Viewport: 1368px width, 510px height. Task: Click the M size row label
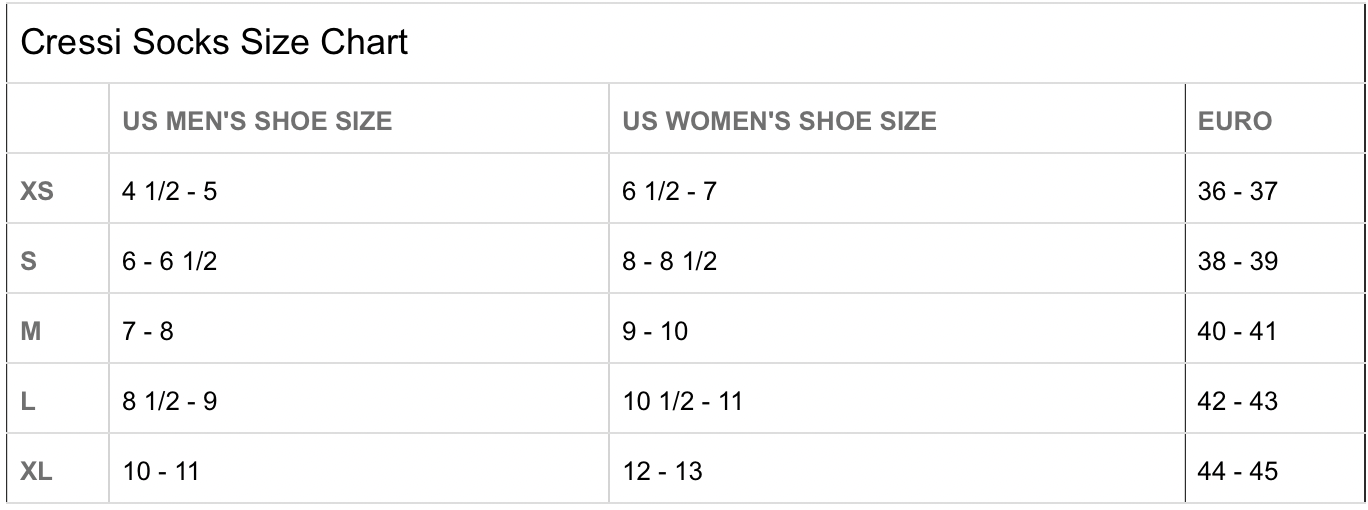[31, 331]
